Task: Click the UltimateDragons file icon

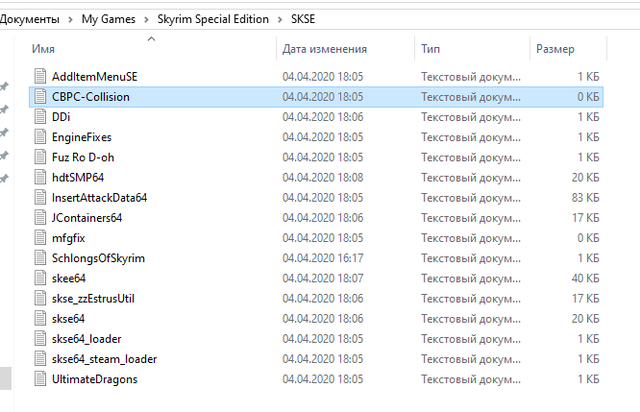Action: pyautogui.click(x=40, y=379)
